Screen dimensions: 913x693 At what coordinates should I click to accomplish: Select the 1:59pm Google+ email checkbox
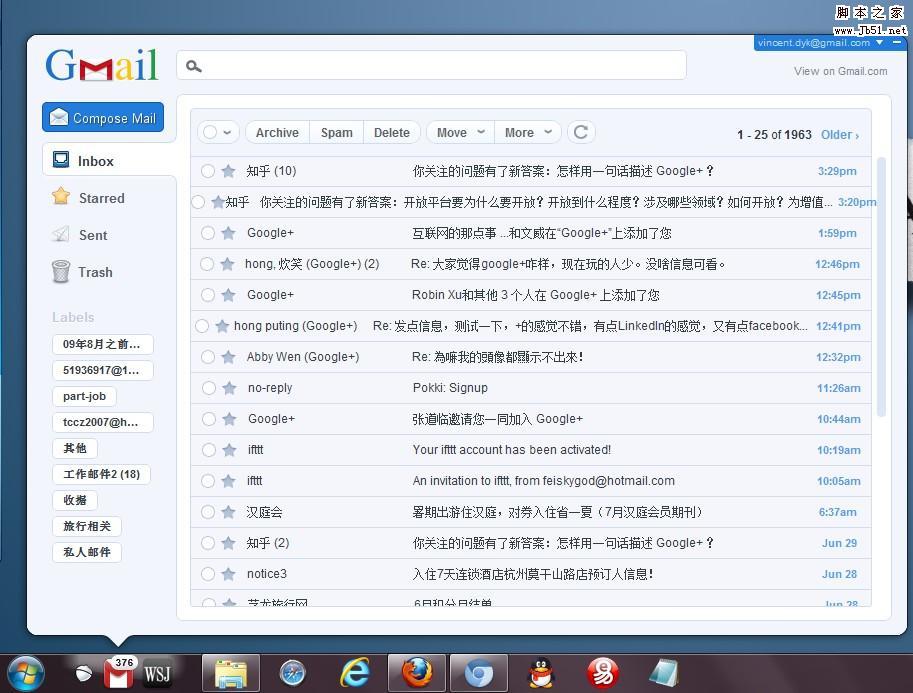tap(208, 233)
